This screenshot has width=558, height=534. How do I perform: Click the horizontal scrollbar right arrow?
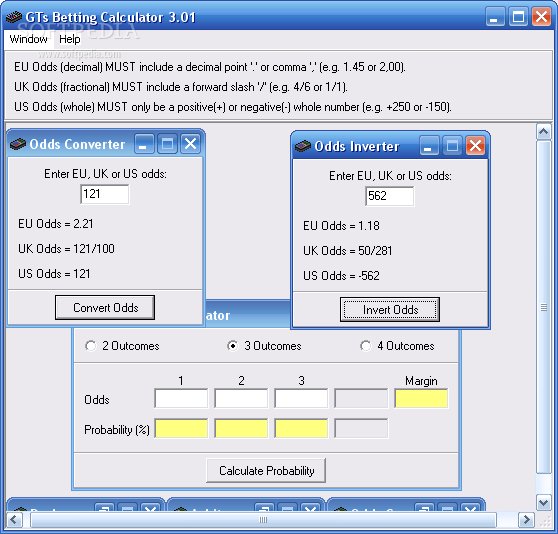pyautogui.click(x=526, y=520)
